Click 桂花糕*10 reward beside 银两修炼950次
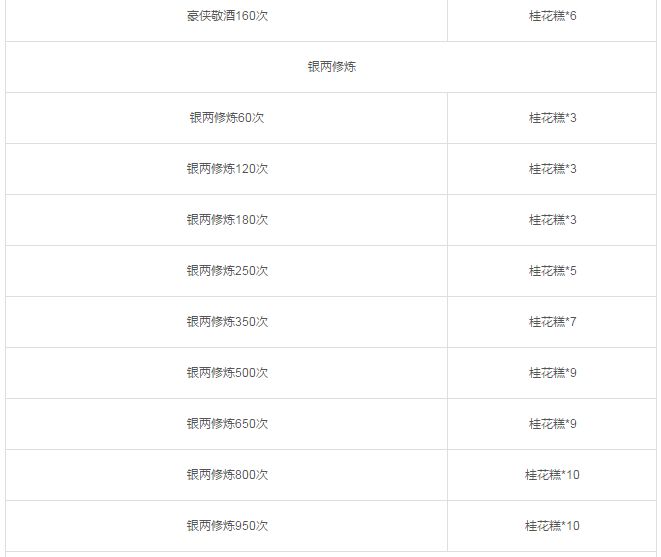Viewport: 661px width, 557px height. [552, 526]
